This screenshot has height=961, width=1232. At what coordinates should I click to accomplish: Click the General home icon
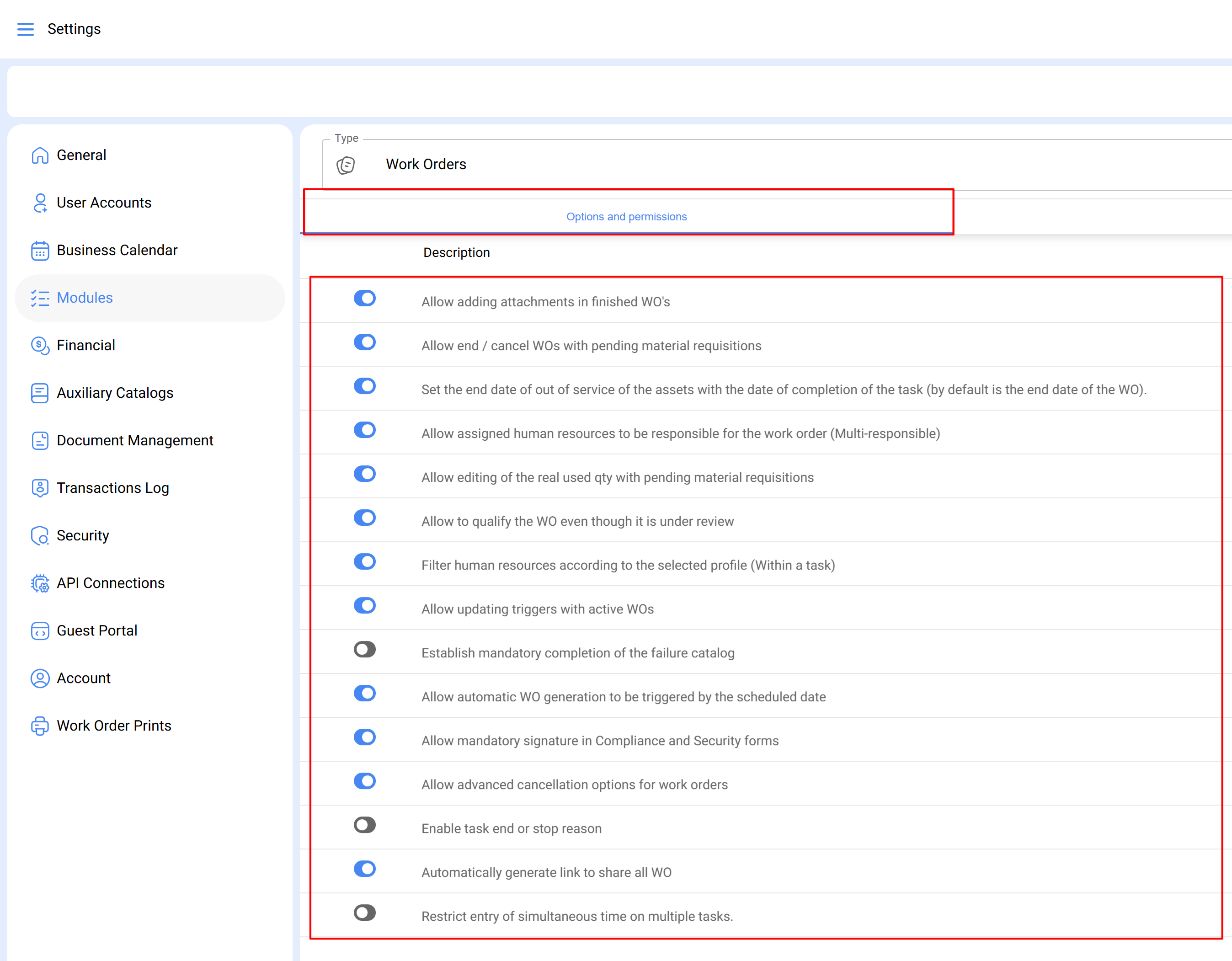[x=39, y=155]
